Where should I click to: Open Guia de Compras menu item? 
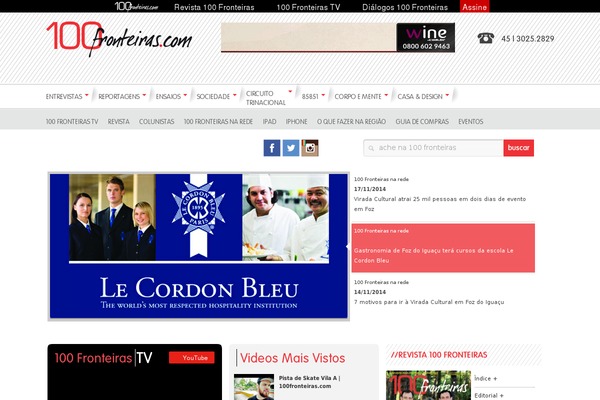click(422, 121)
